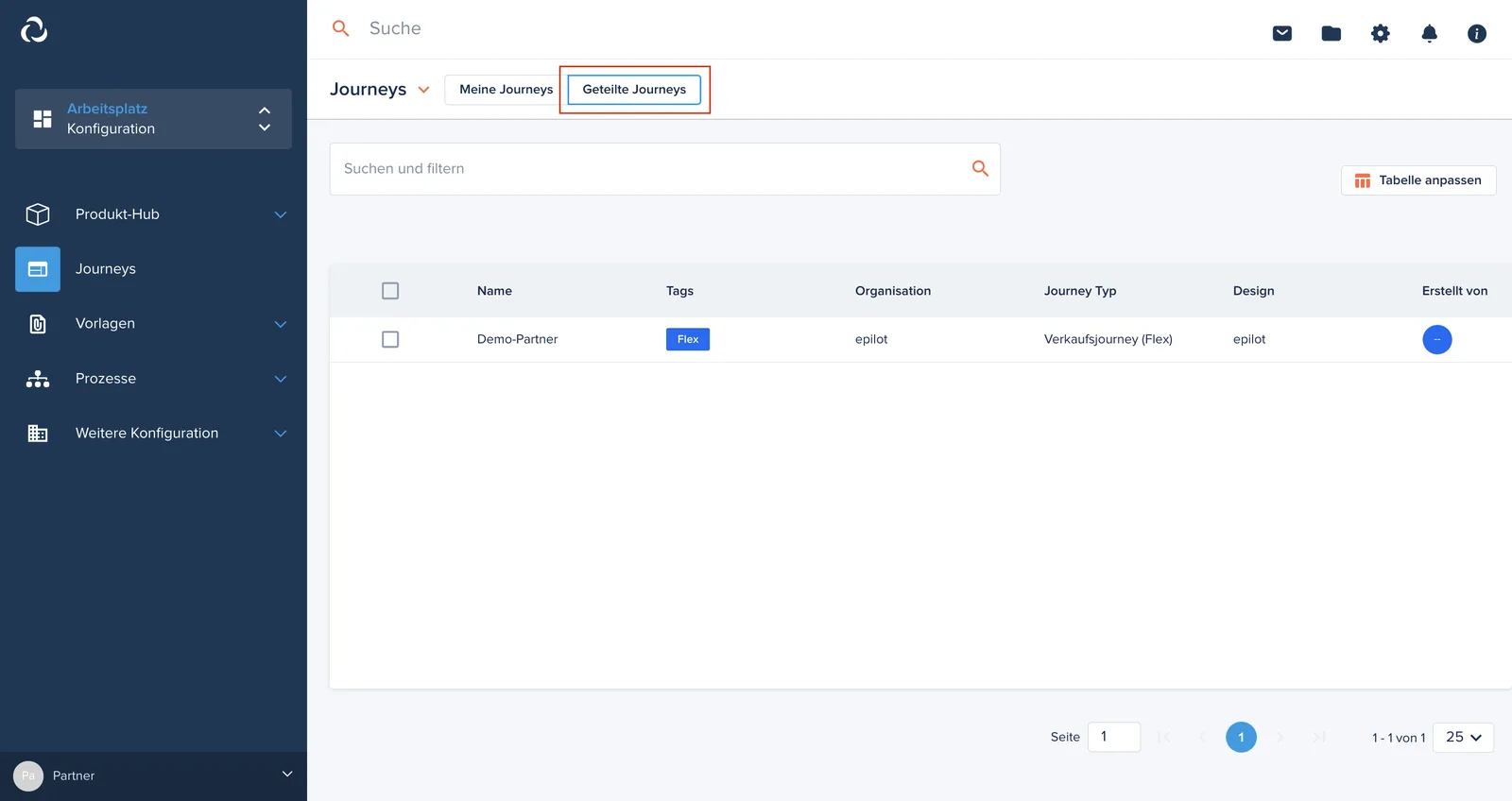Expand the Produkt-Hub menu chevron
This screenshot has width=1512, height=801.
click(281, 214)
